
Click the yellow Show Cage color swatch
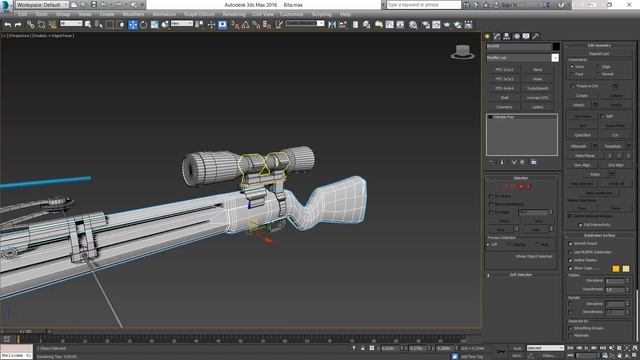point(626,269)
